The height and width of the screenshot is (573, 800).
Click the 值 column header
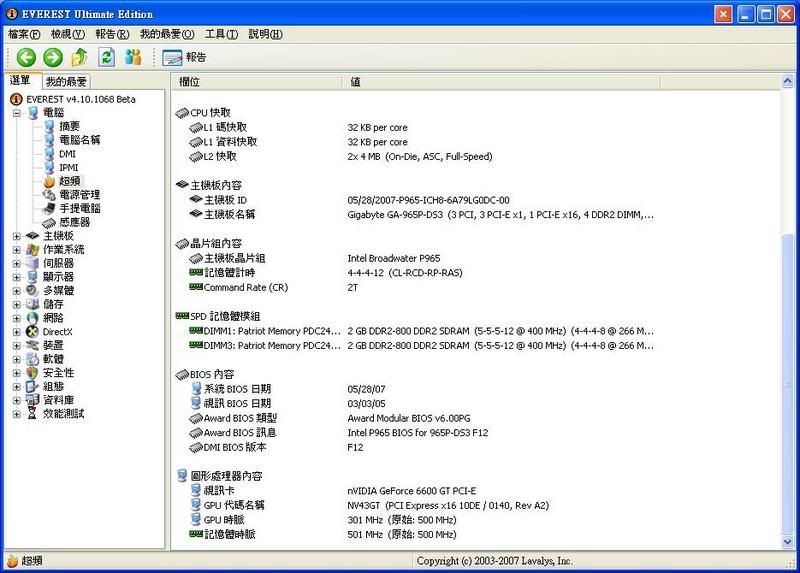pyautogui.click(x=356, y=82)
